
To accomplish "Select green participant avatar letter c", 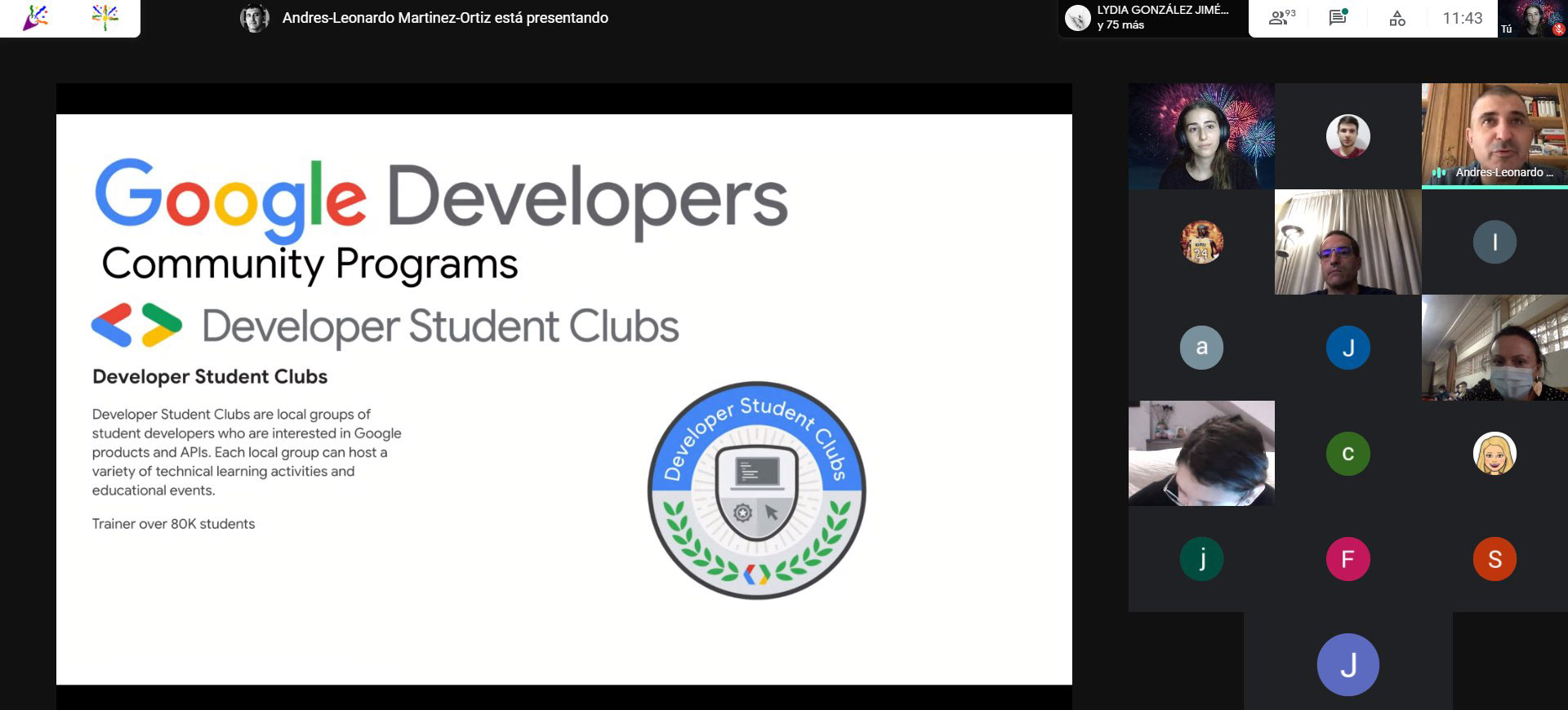I will coord(1347,453).
